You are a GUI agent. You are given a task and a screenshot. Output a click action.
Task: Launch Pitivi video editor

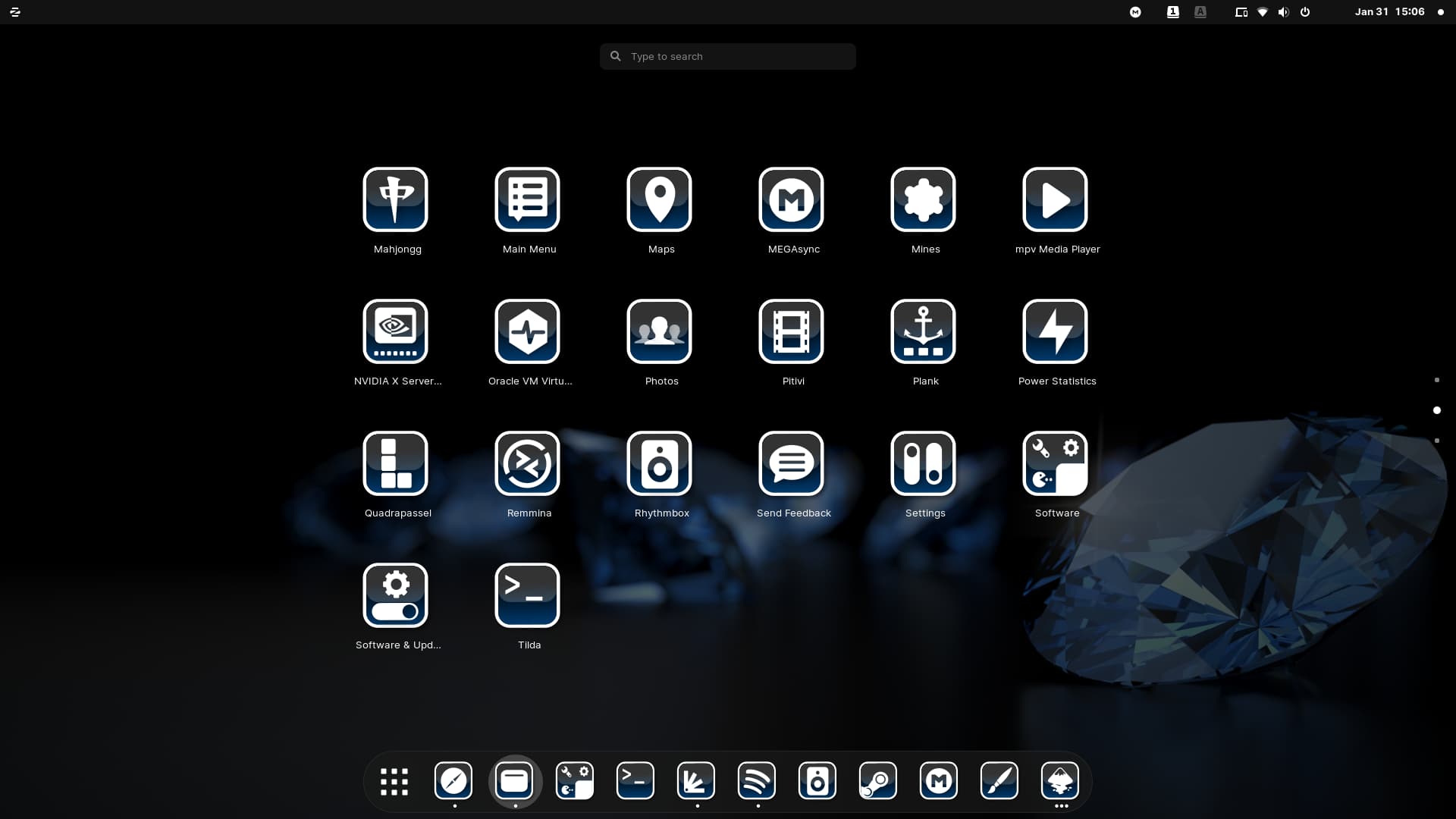(x=792, y=331)
